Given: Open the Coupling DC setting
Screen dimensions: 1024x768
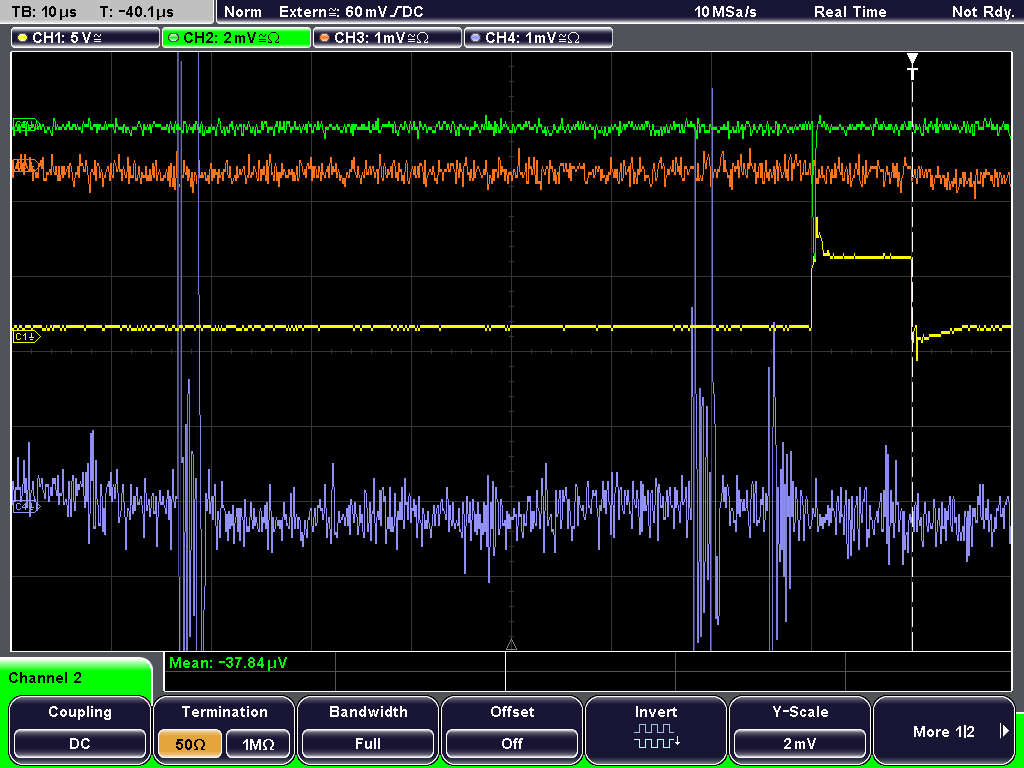Looking at the screenshot, I should coord(80,731).
